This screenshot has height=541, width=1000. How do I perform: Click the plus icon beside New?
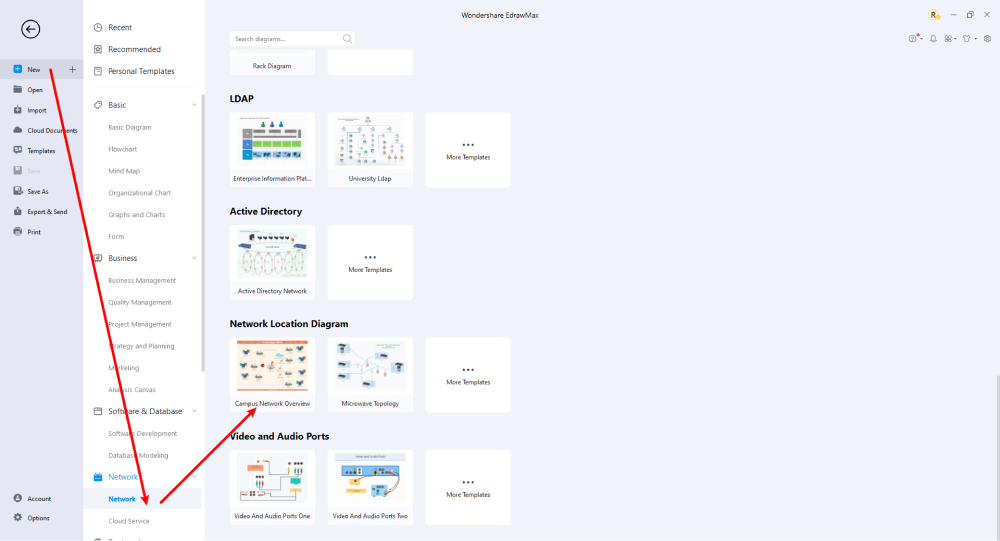[x=72, y=69]
